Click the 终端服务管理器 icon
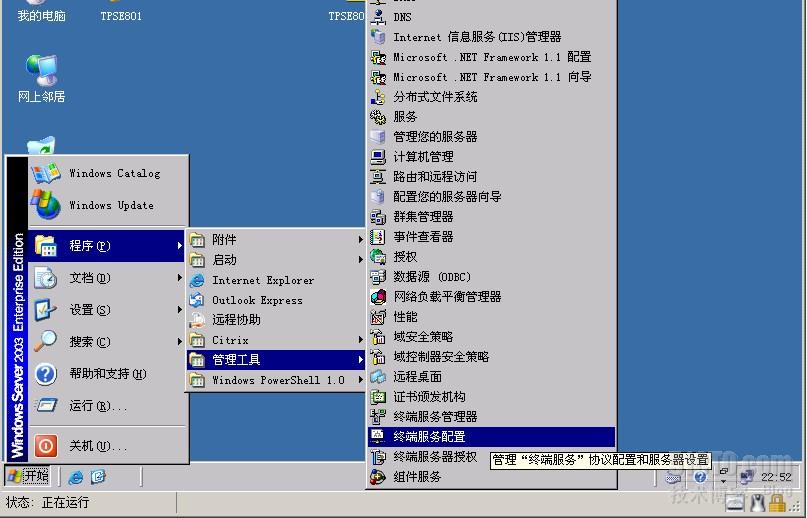This screenshot has height=518, width=807. 378,417
